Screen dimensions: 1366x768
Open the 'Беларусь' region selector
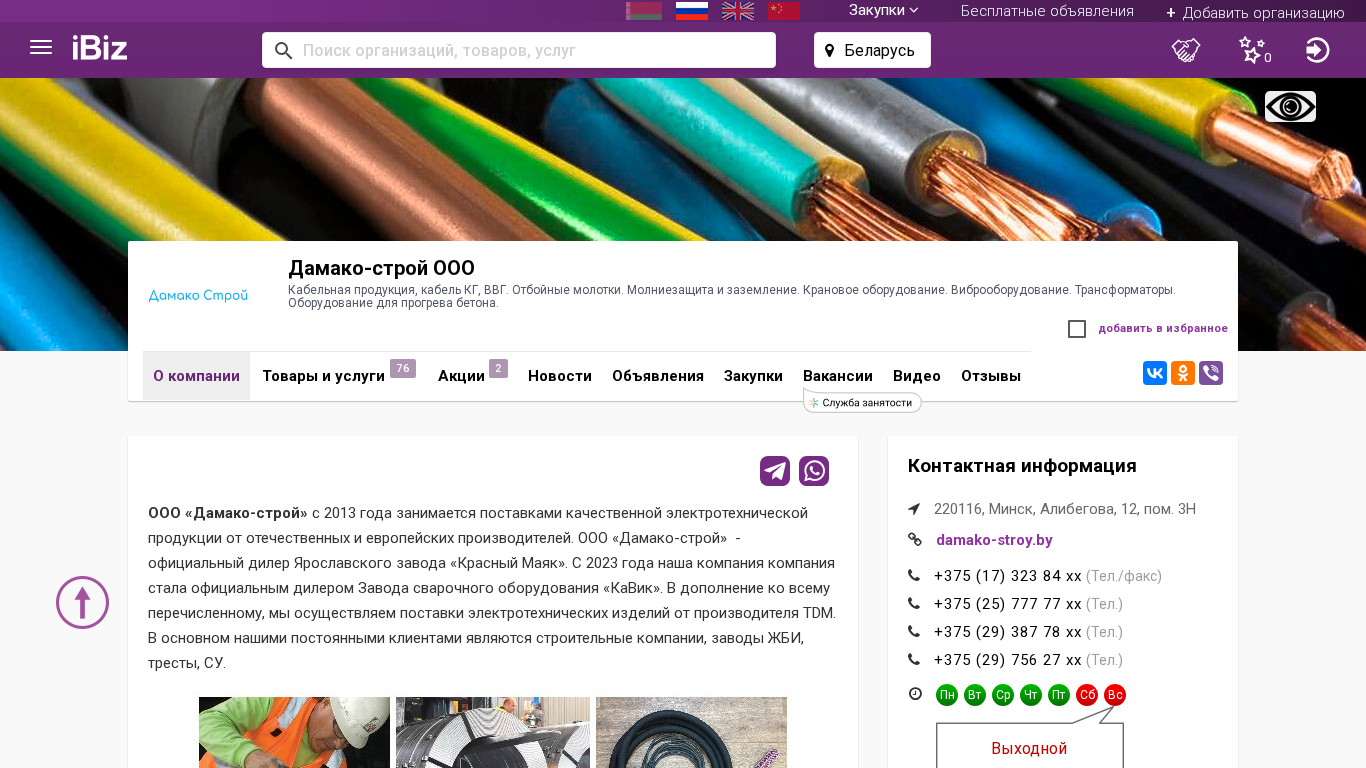872,50
